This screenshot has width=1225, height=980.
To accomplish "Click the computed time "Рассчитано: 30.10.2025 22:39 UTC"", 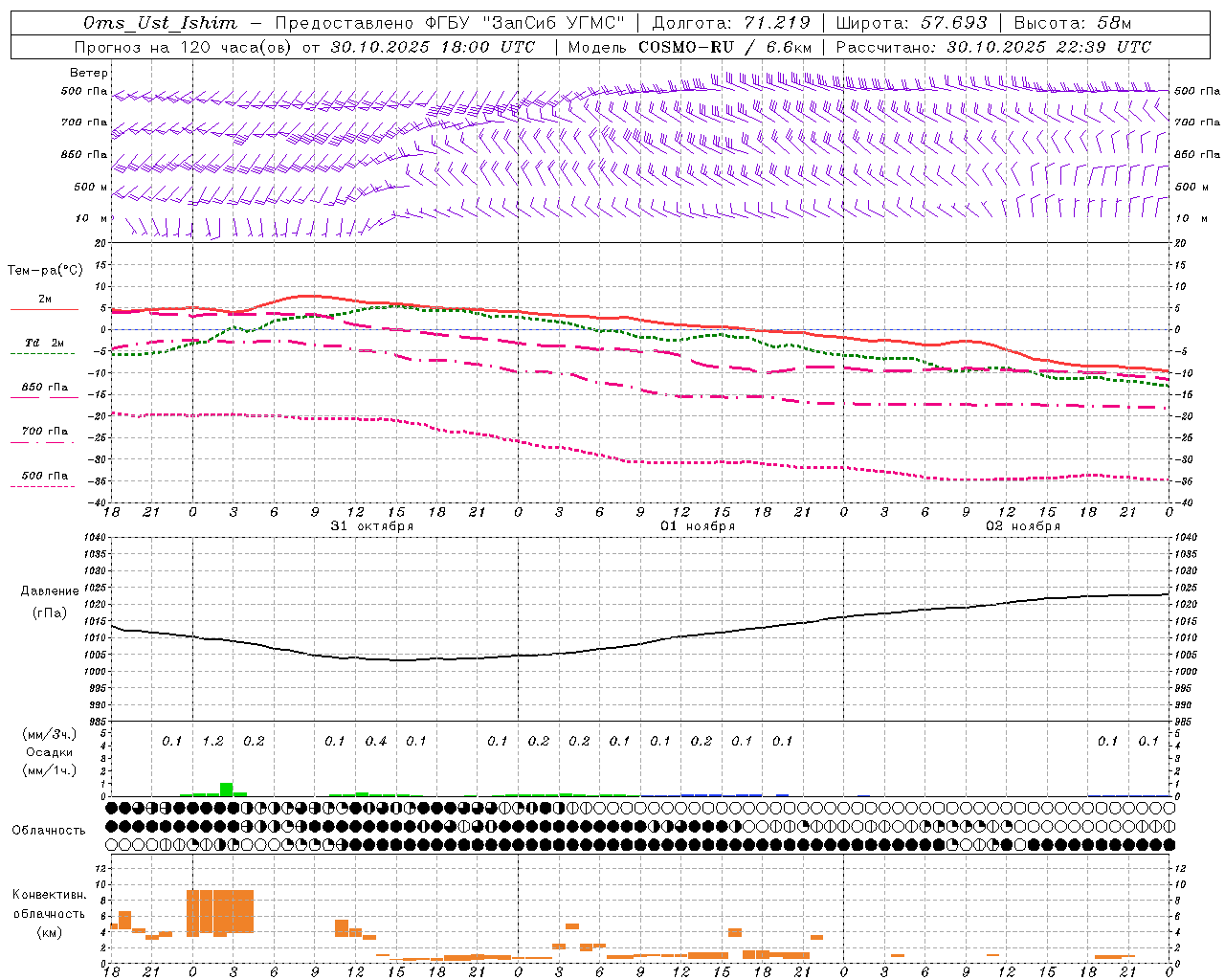I will [x=992, y=47].
